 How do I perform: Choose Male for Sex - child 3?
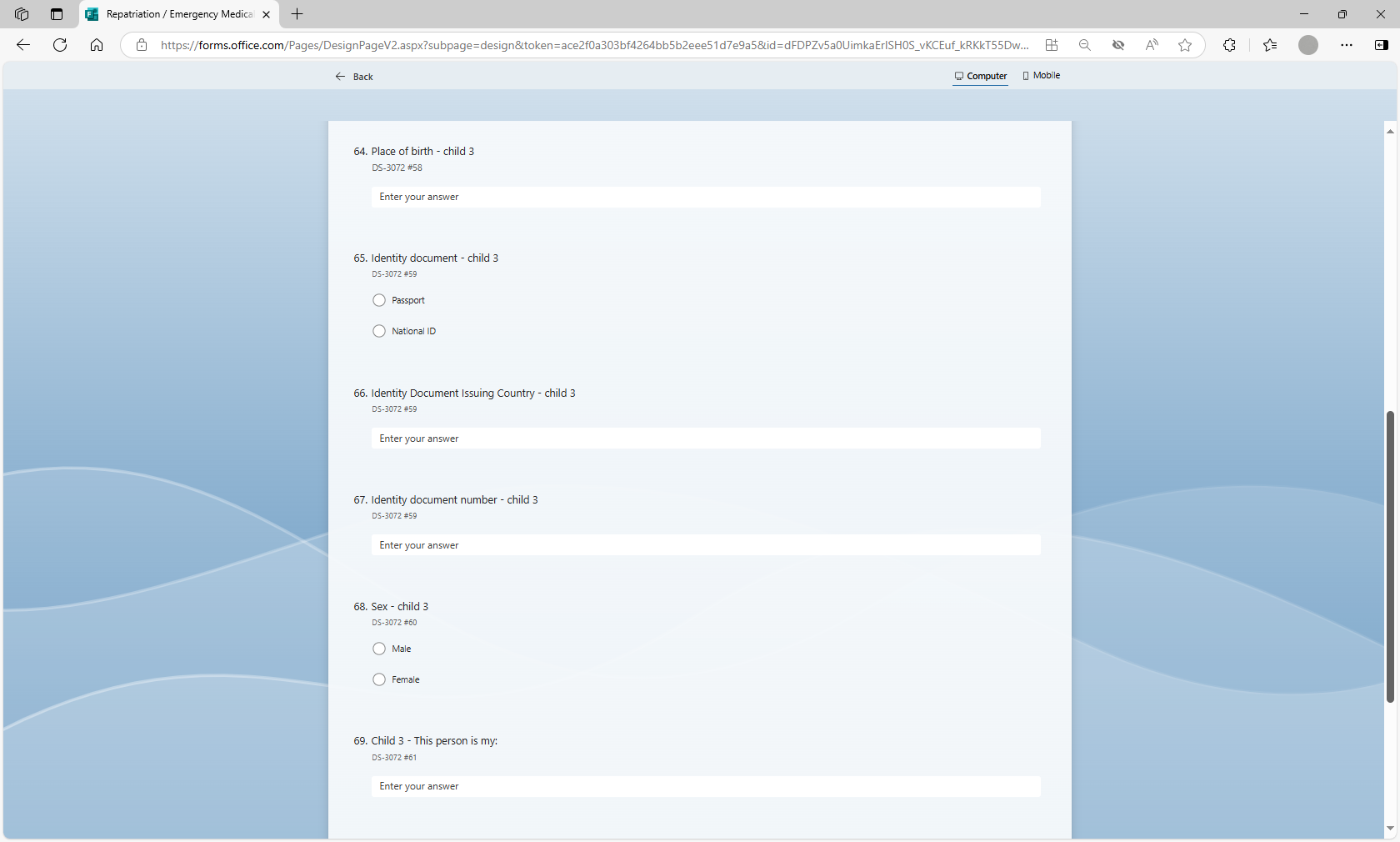pyautogui.click(x=379, y=649)
